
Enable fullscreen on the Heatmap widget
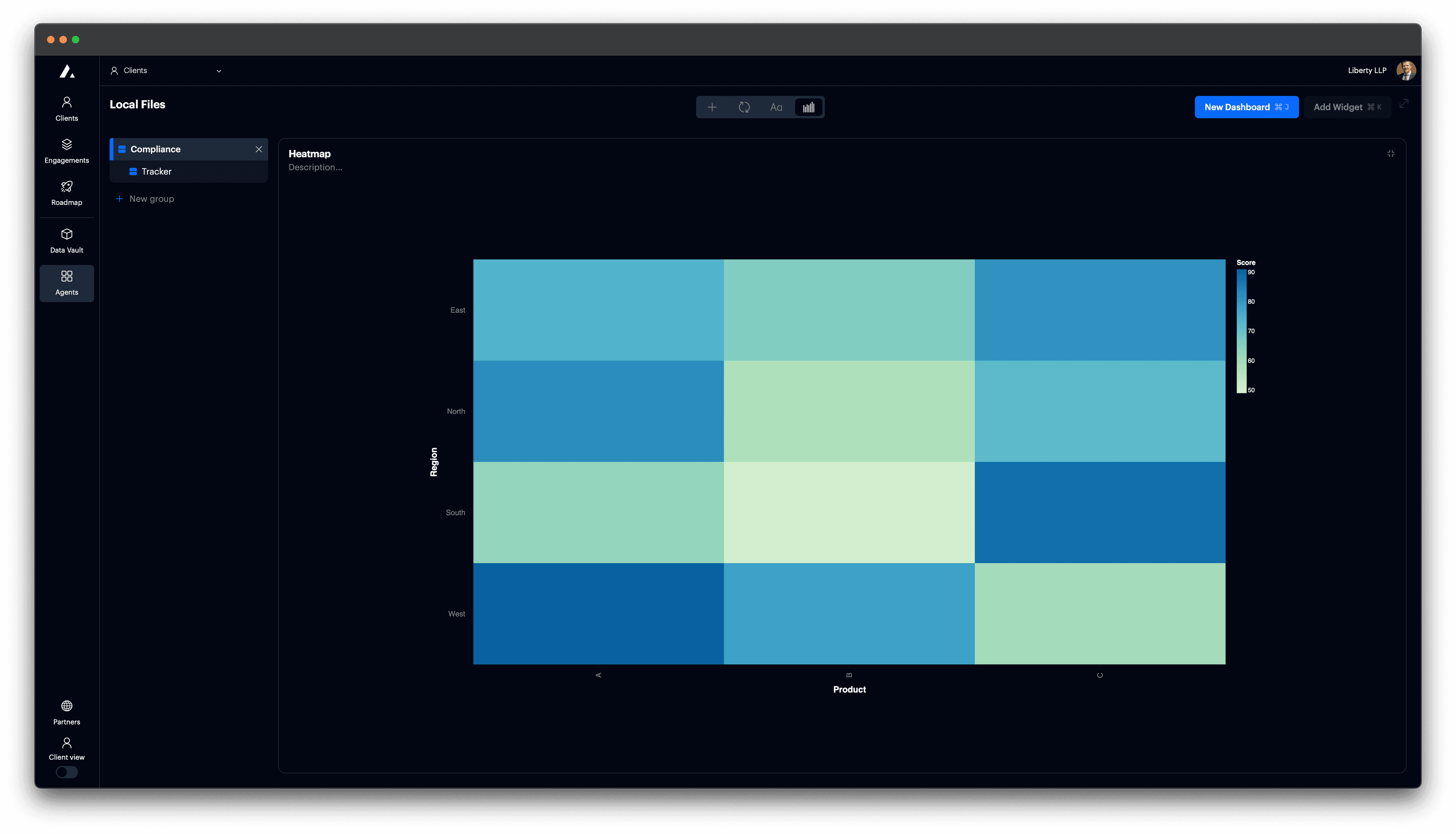pyautogui.click(x=1391, y=154)
